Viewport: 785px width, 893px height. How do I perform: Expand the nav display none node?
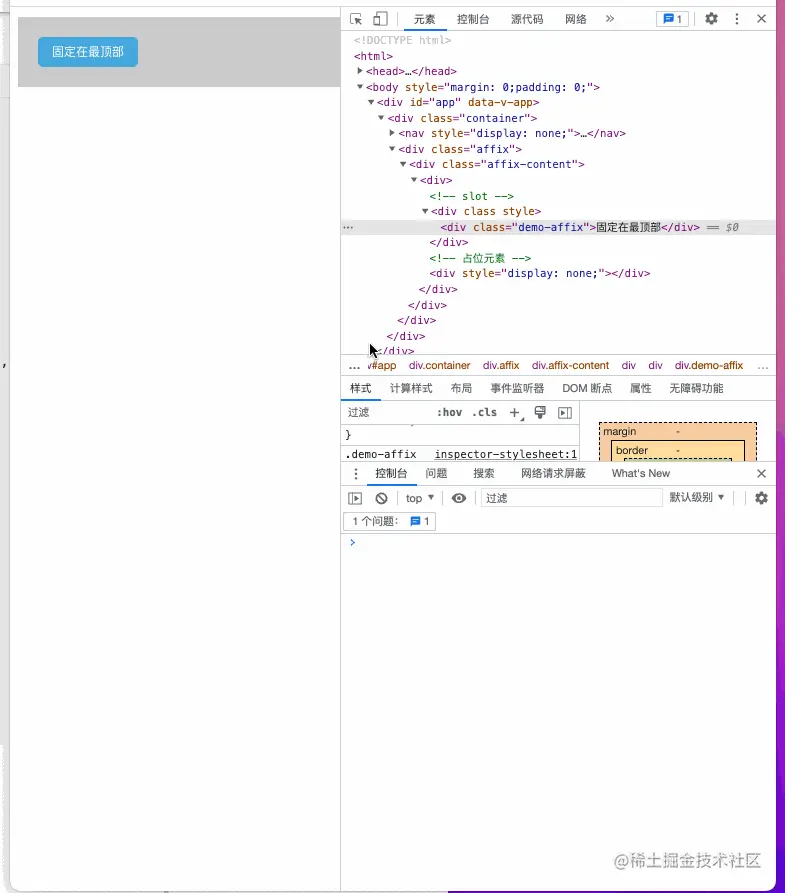click(392, 133)
